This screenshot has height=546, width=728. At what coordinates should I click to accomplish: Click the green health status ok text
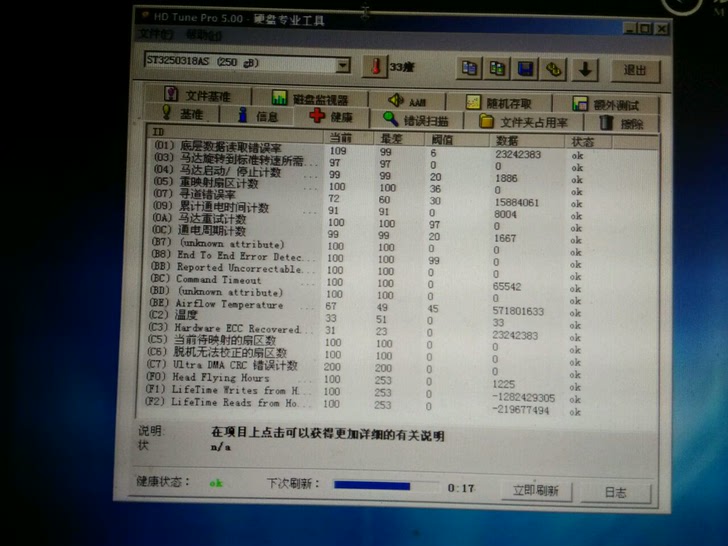(216, 483)
